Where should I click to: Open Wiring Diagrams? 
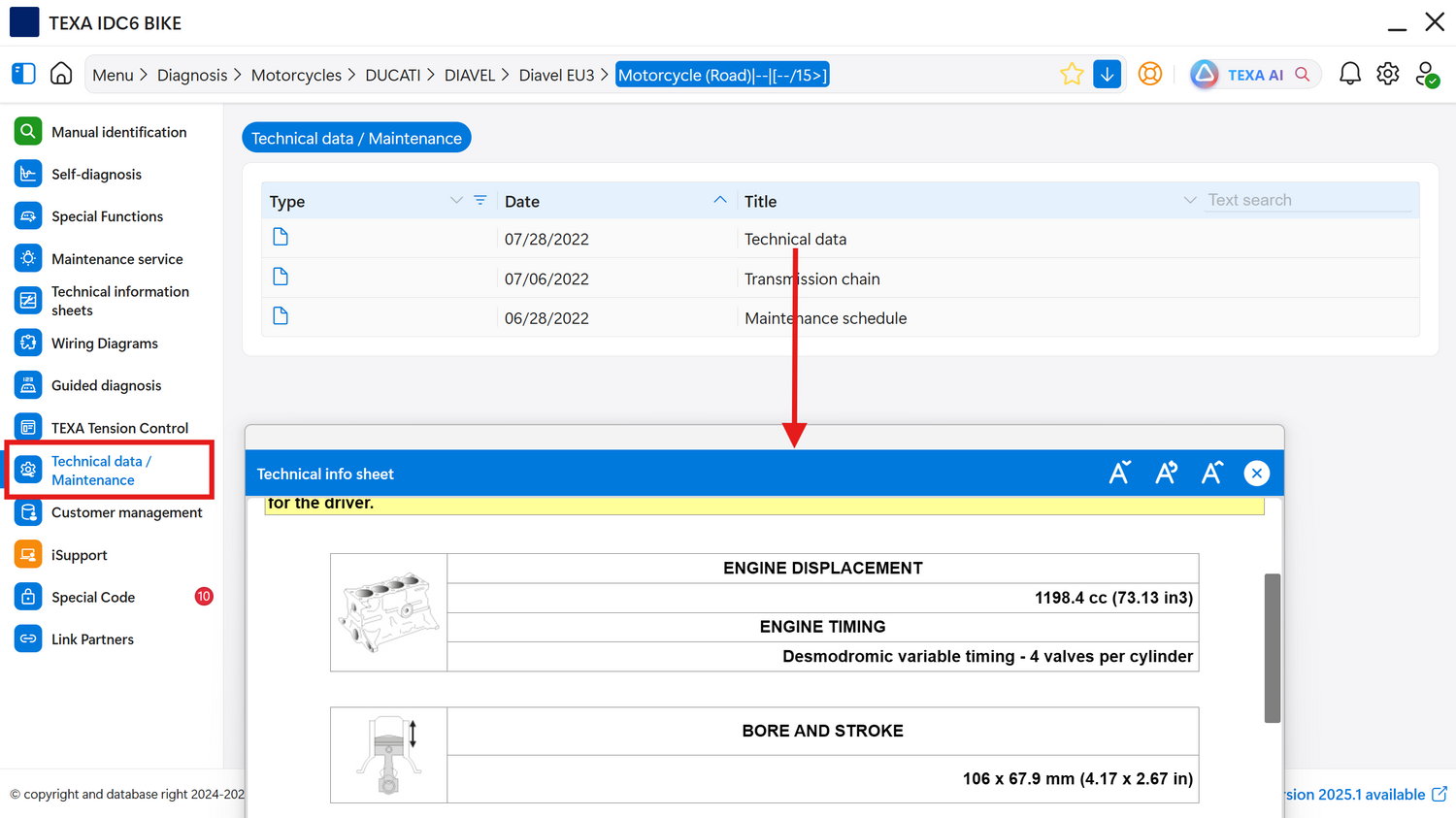click(104, 344)
